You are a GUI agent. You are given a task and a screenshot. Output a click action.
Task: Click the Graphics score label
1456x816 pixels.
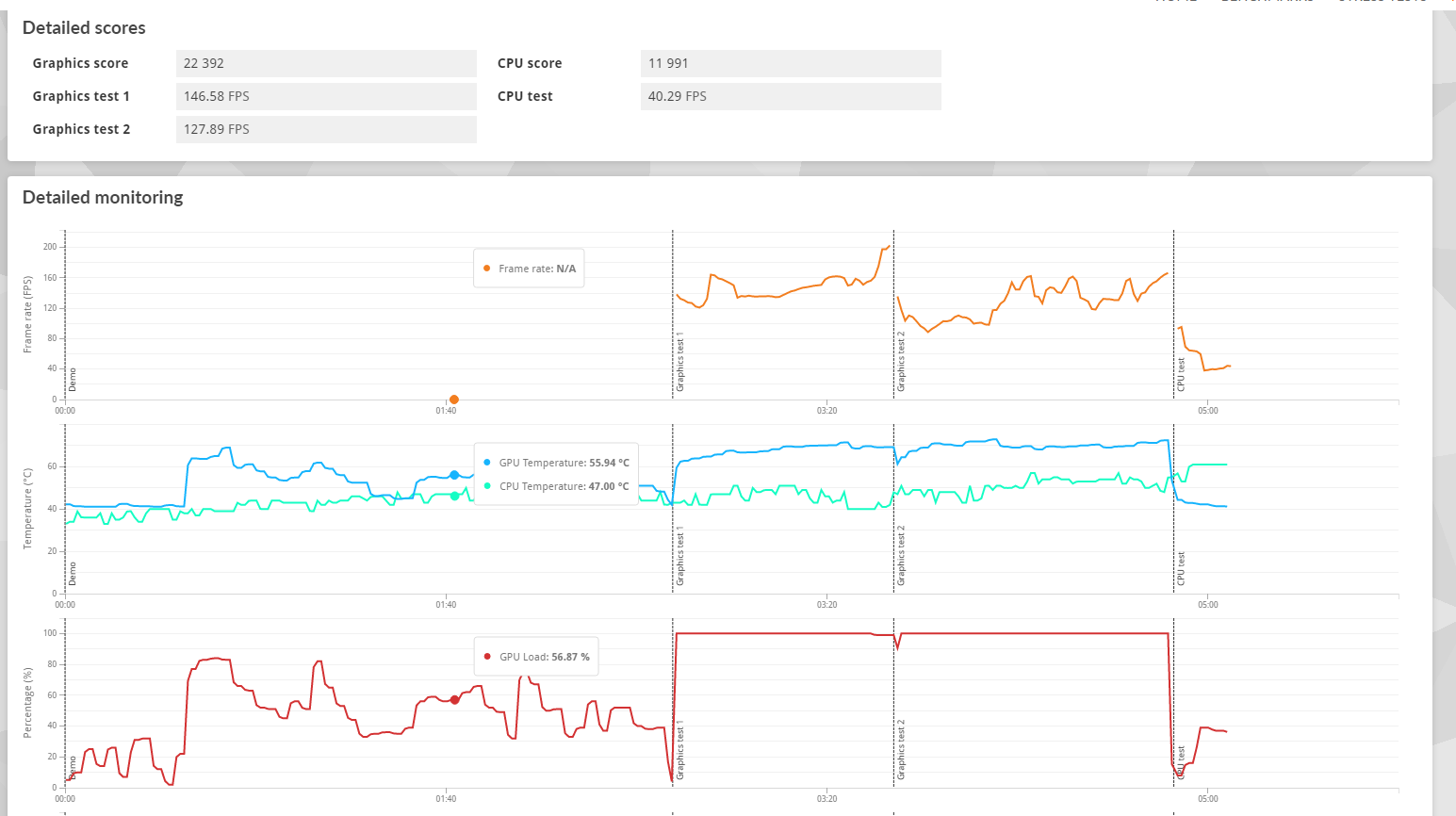tap(80, 63)
